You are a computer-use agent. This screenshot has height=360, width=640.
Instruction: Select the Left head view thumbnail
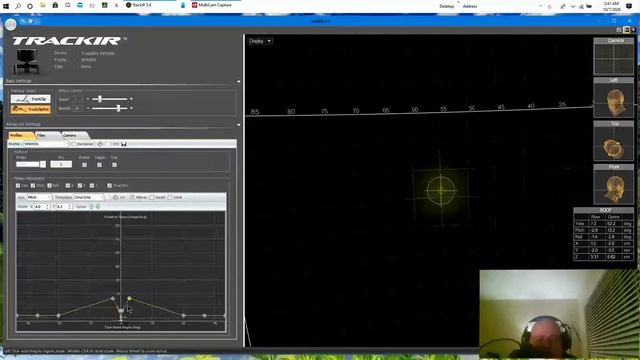coord(613,98)
